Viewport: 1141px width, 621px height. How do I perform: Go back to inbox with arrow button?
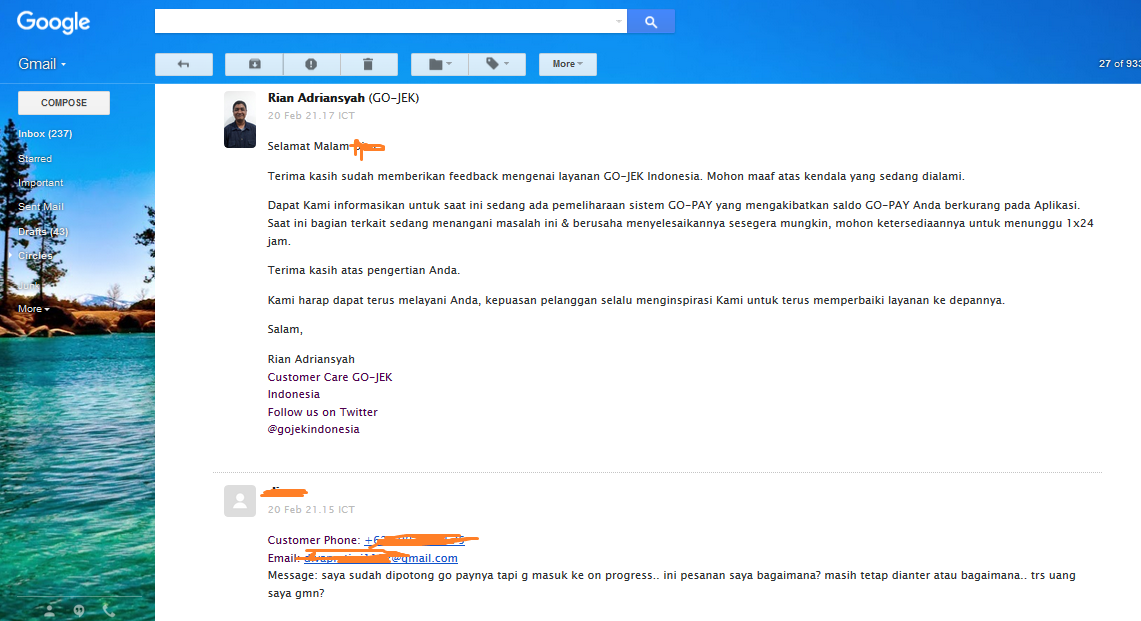click(183, 64)
